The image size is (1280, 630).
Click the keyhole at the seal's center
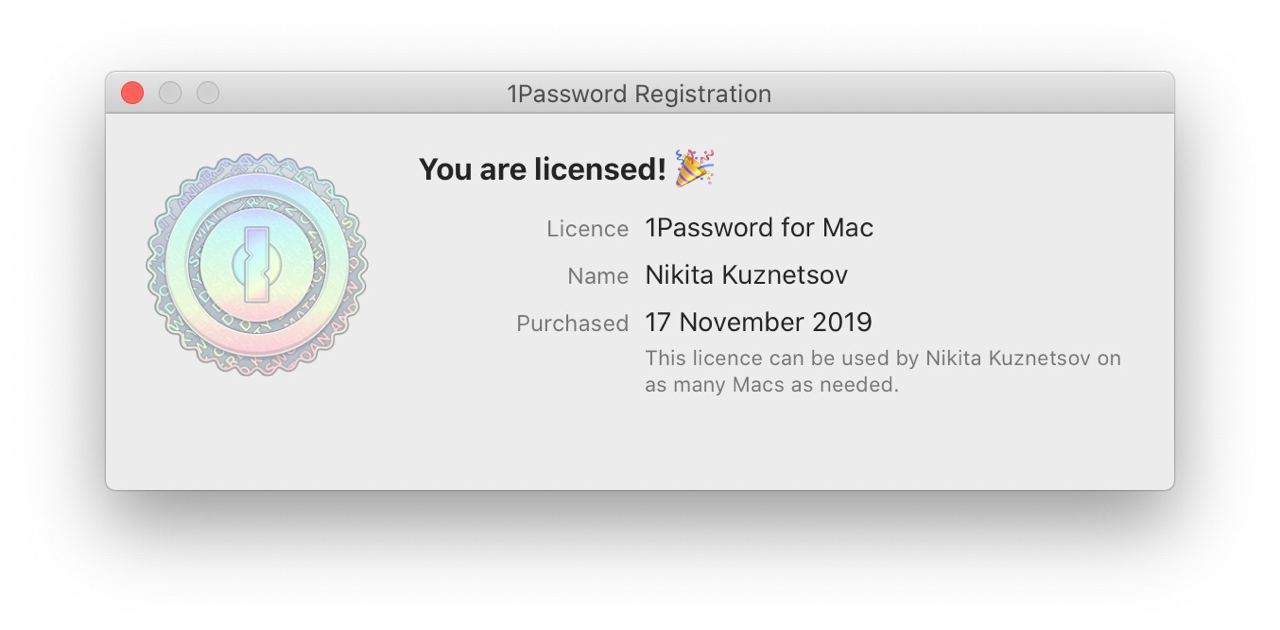257,265
